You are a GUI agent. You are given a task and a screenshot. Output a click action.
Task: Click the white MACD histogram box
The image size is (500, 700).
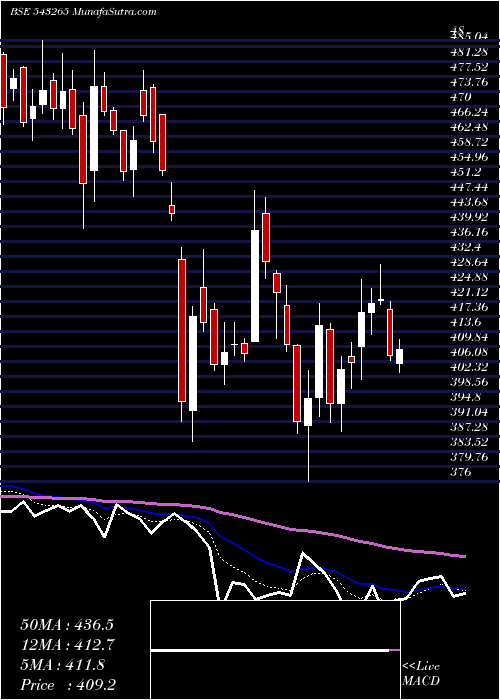tap(275, 650)
